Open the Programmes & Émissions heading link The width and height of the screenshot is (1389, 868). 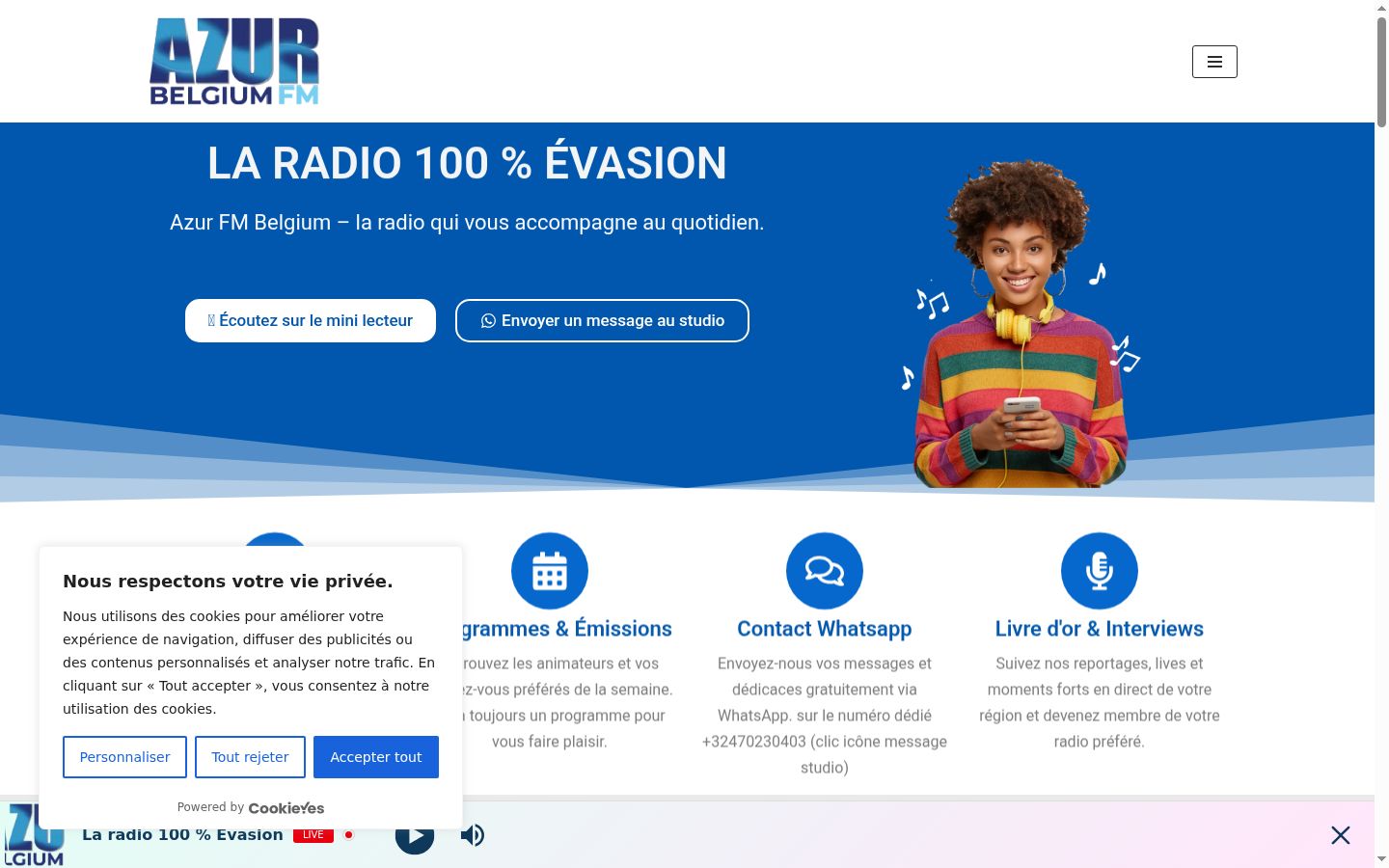click(567, 629)
